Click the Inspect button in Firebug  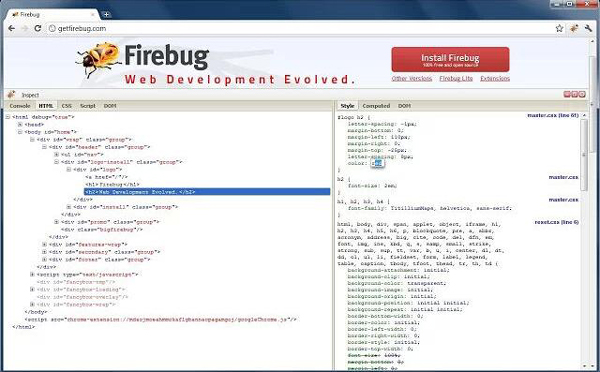30,95
